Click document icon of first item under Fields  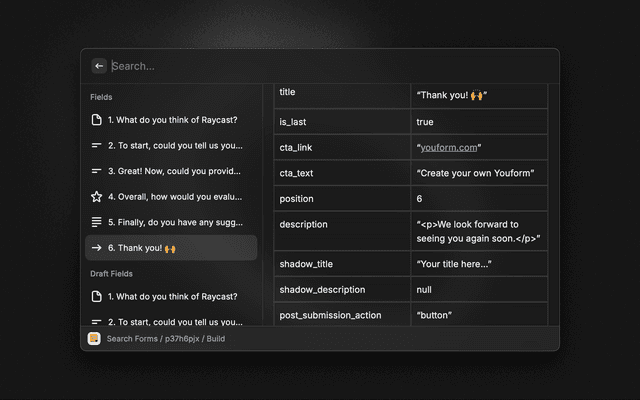pos(97,120)
